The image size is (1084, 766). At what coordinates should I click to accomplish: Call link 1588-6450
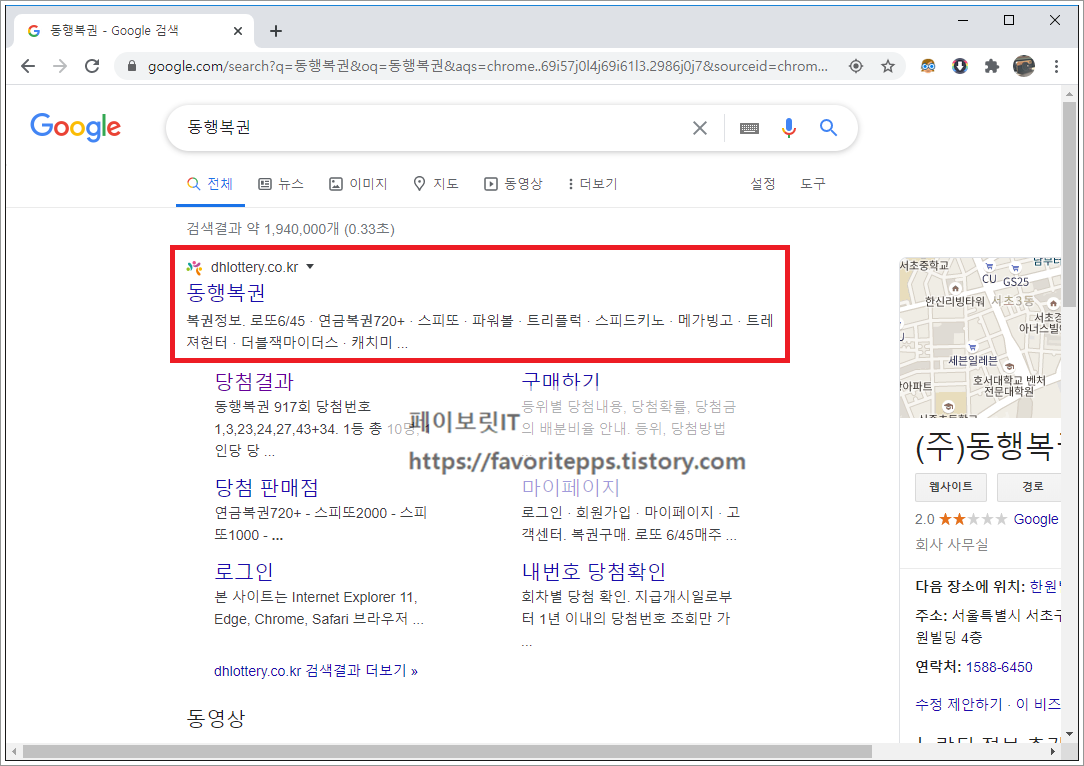coord(999,667)
